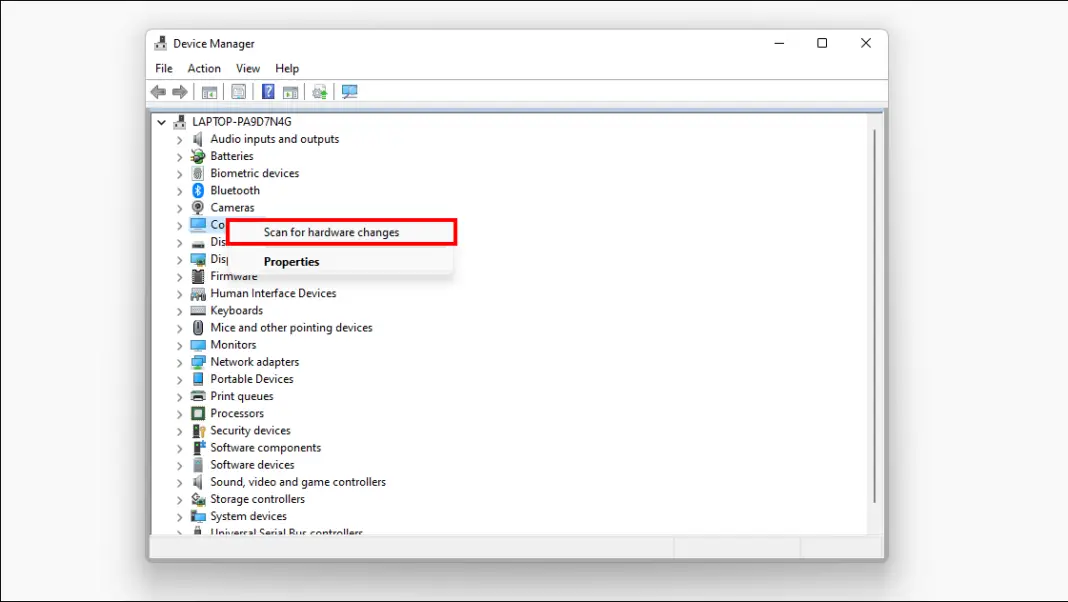Screen dimensions: 1068x602
Task: Expand the Keyboards category
Action: (180, 310)
